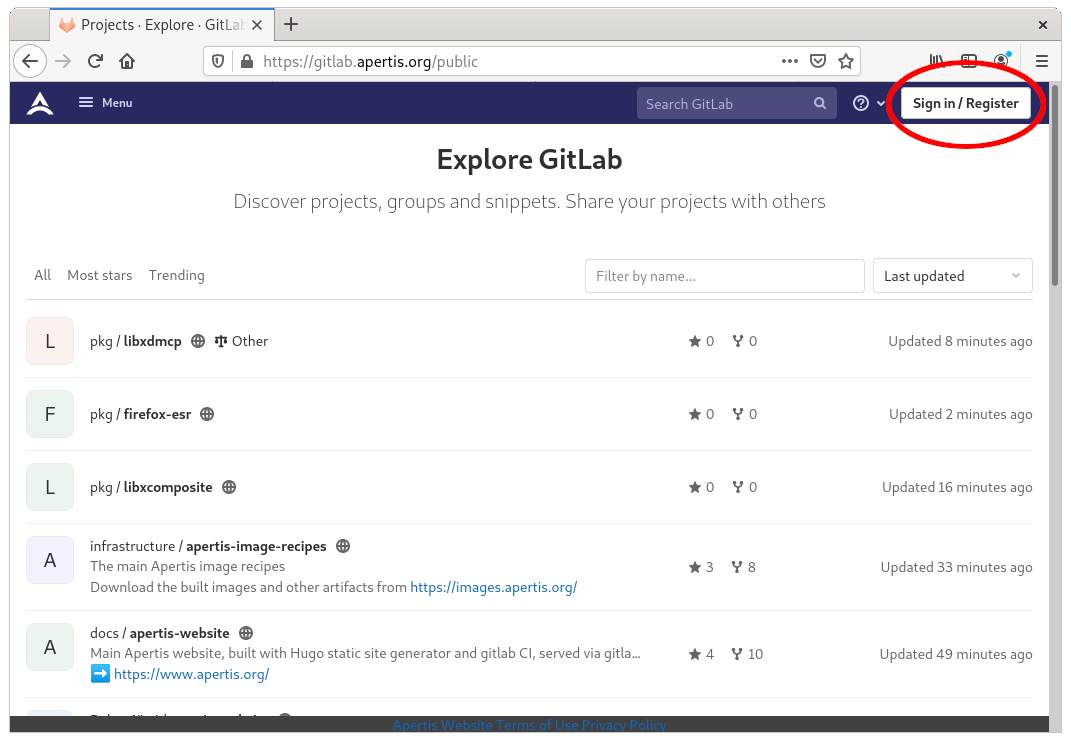Follow the https://www.apertis.org/ link

pyautogui.click(x=191, y=674)
